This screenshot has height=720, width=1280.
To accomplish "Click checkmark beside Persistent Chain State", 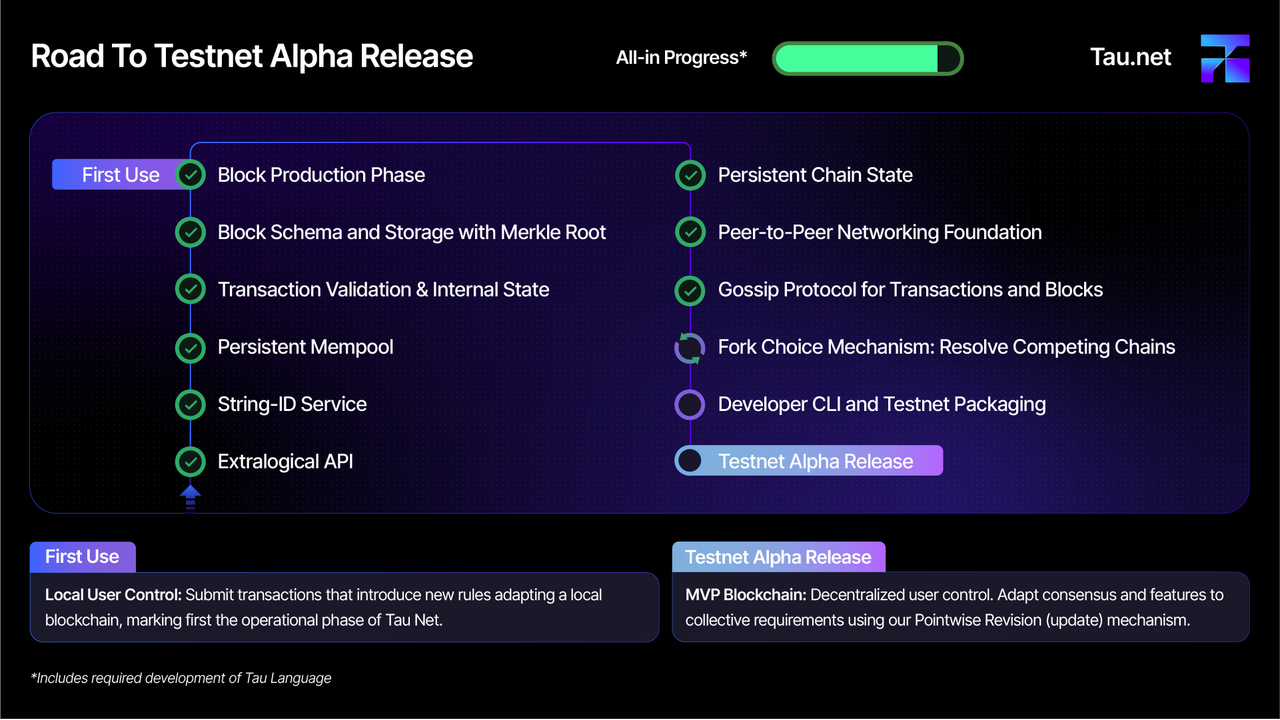I will pos(690,175).
